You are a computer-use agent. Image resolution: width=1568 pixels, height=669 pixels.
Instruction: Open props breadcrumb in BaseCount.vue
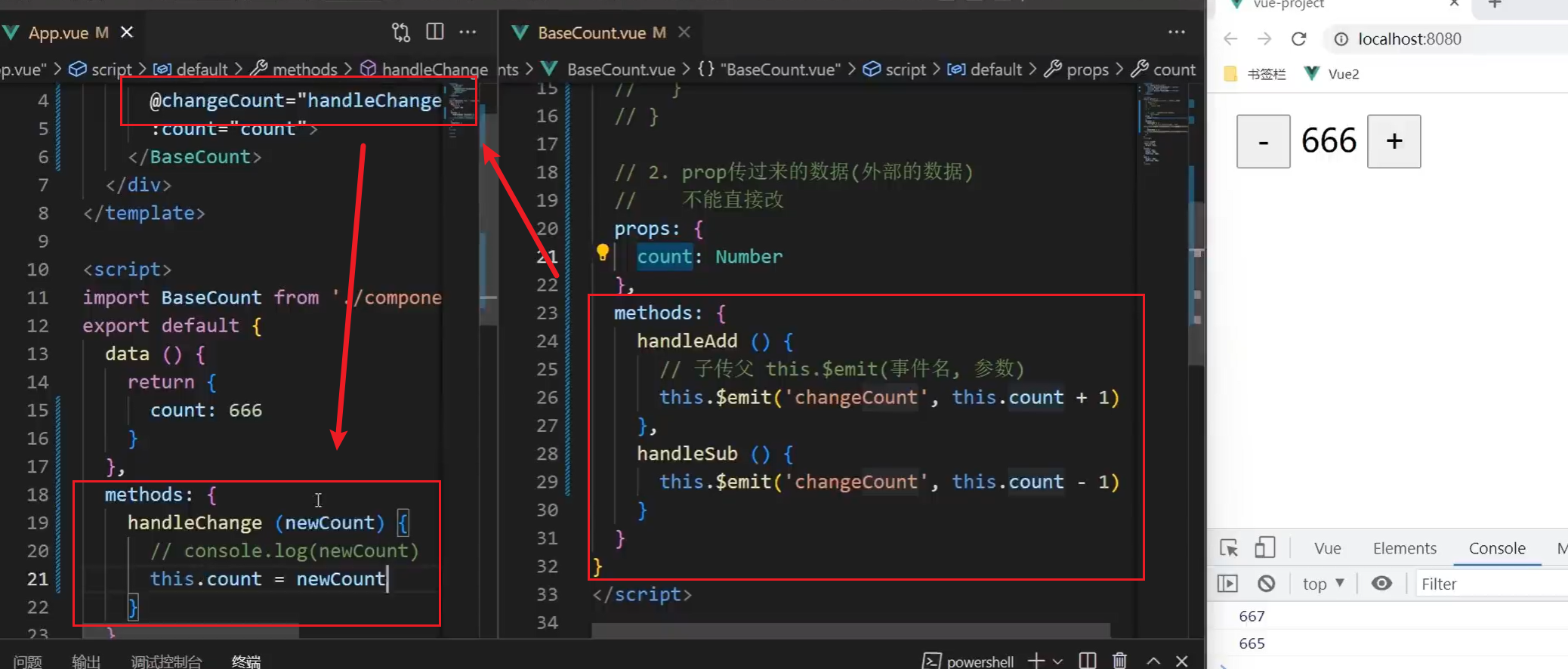1076,69
